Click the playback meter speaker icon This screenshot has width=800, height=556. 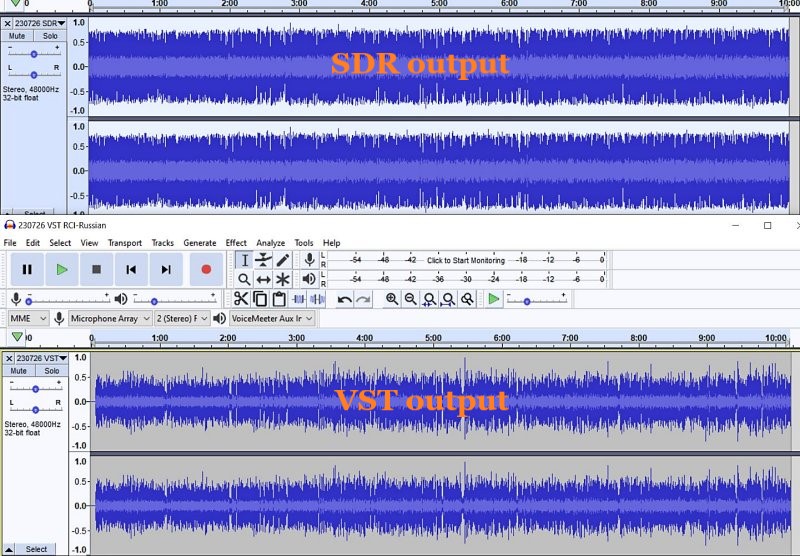tap(309, 279)
